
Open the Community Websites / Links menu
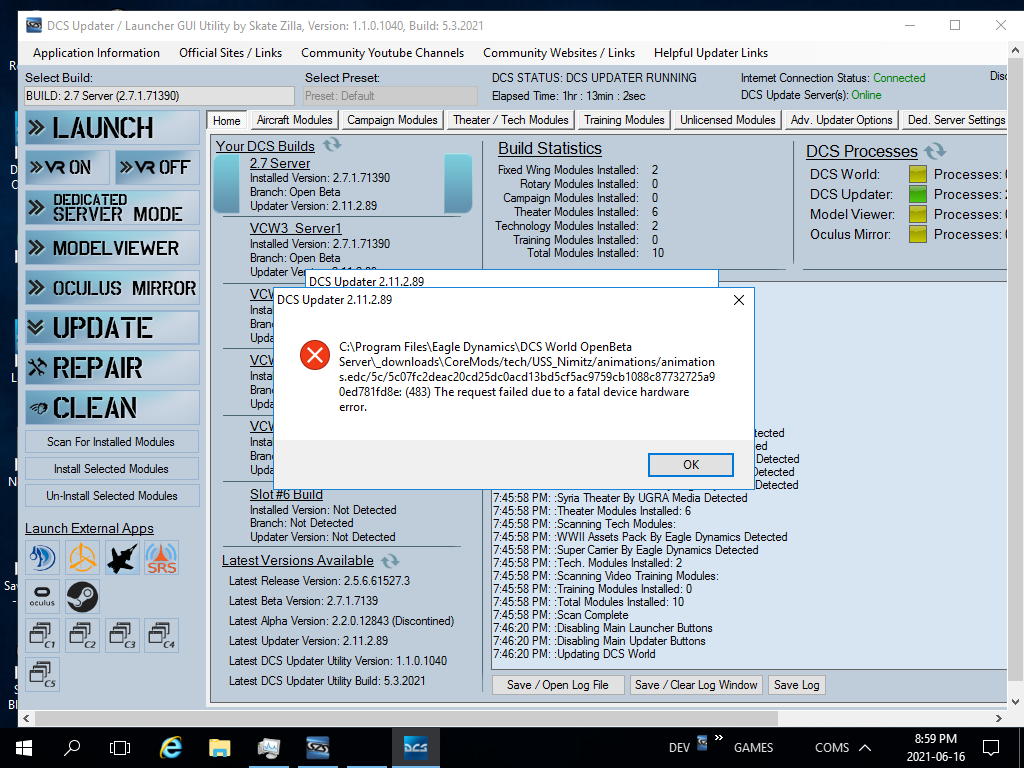coord(559,53)
